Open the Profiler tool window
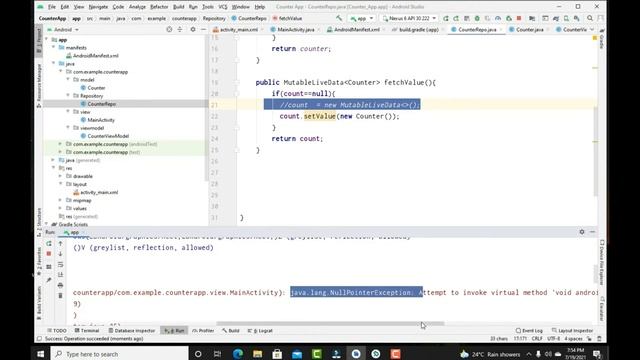 pos(203,331)
